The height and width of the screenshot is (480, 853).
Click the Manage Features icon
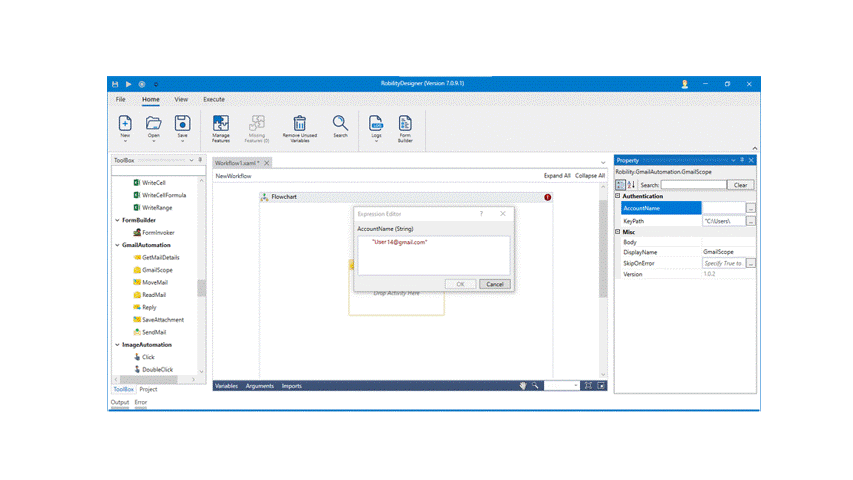point(221,123)
